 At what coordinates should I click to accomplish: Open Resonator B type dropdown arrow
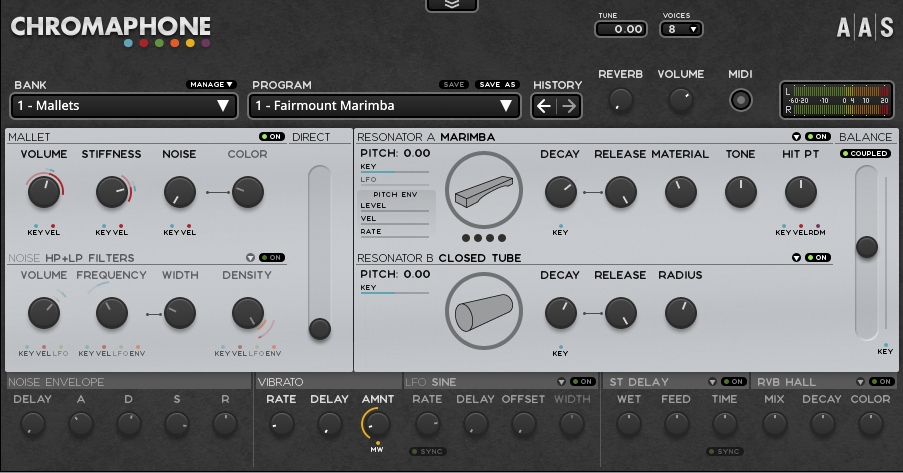pos(796,258)
